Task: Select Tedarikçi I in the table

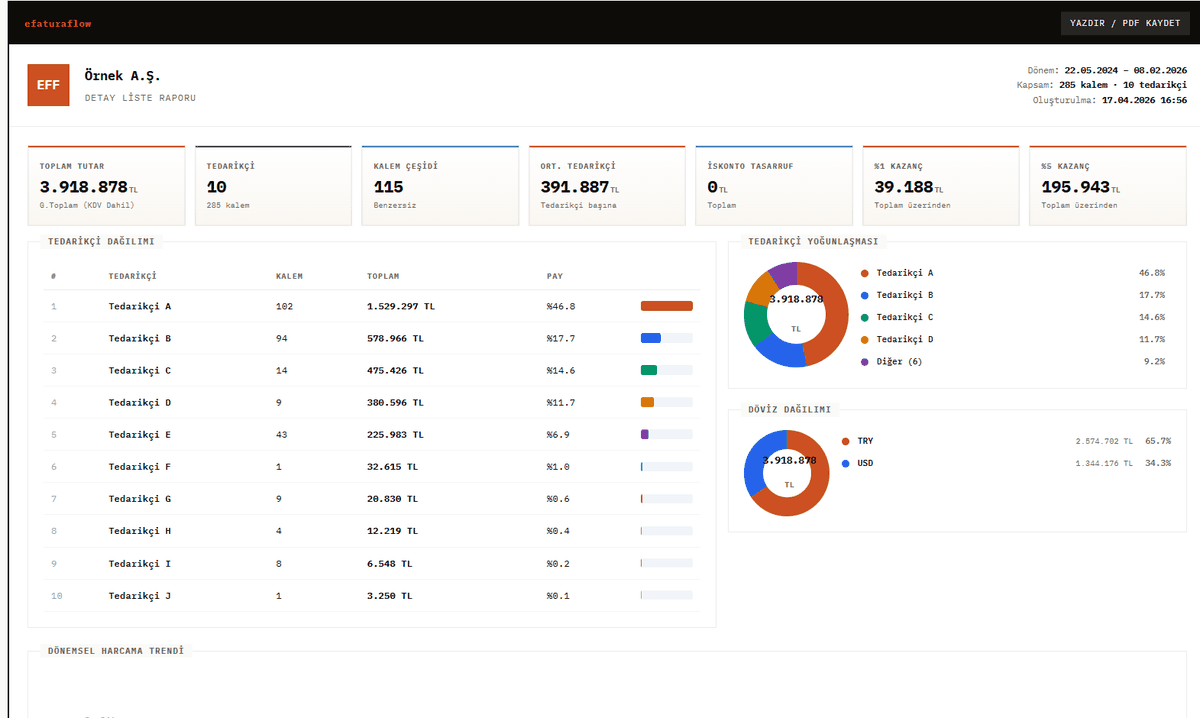Action: 140,564
